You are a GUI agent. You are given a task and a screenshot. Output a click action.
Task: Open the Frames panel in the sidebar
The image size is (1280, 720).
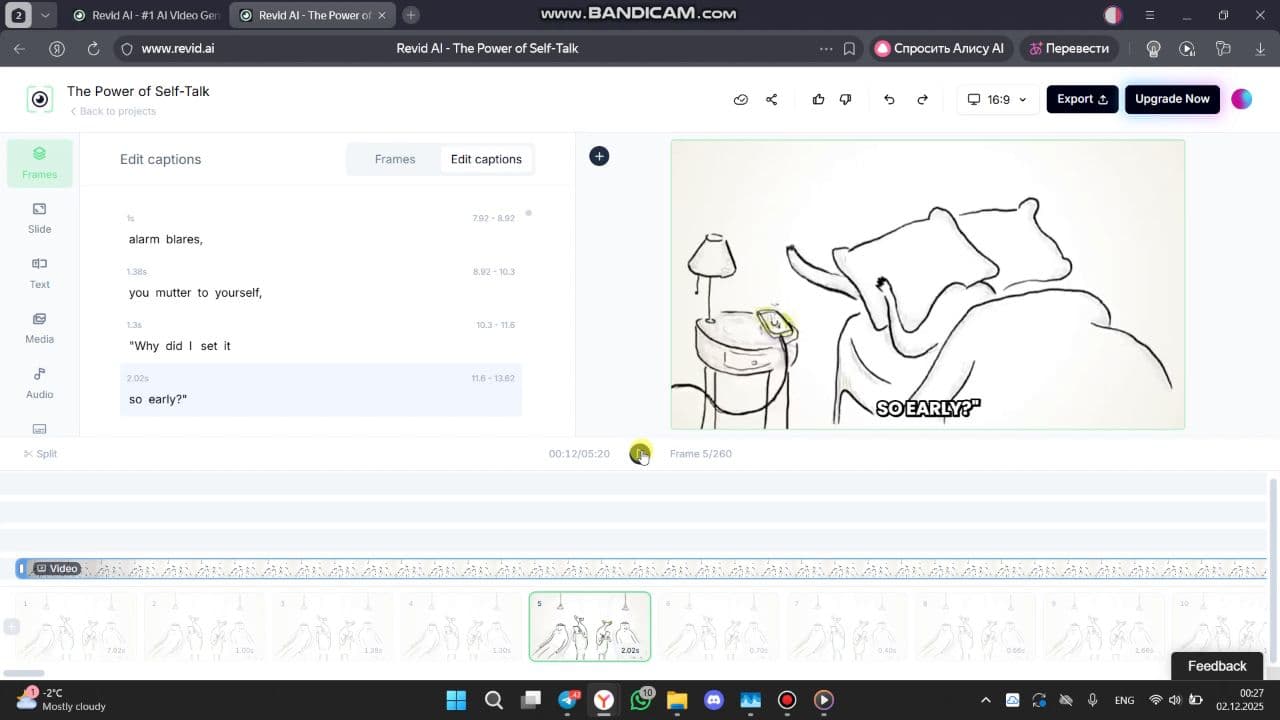pyautogui.click(x=39, y=162)
